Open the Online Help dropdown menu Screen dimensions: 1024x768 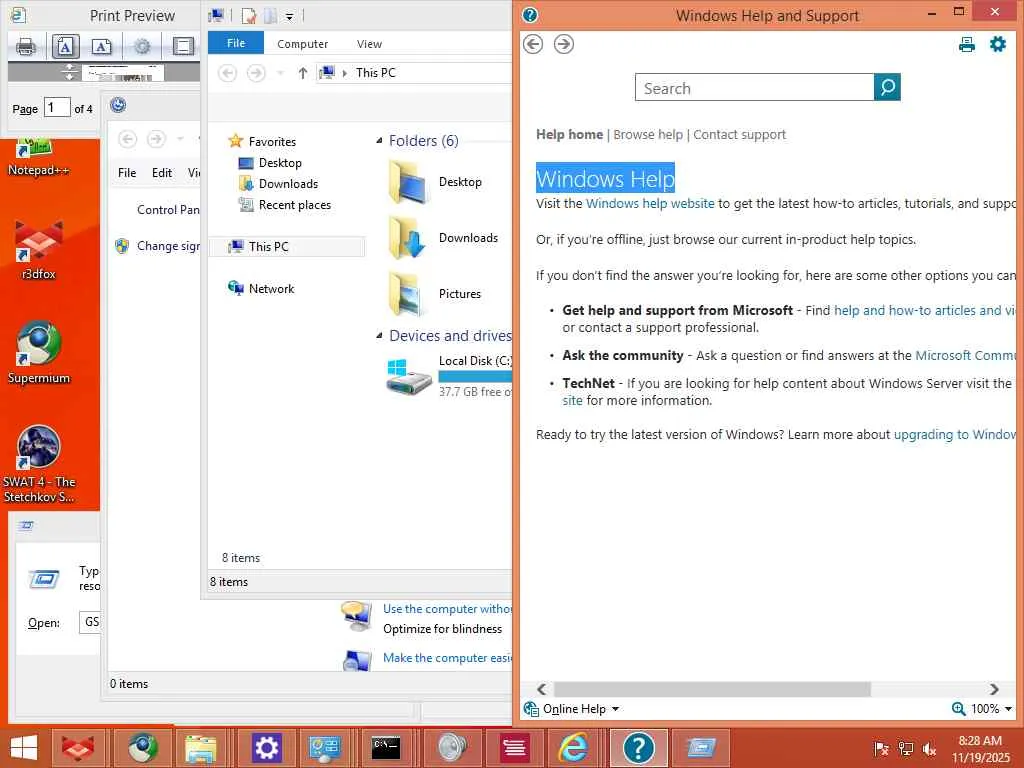point(572,709)
